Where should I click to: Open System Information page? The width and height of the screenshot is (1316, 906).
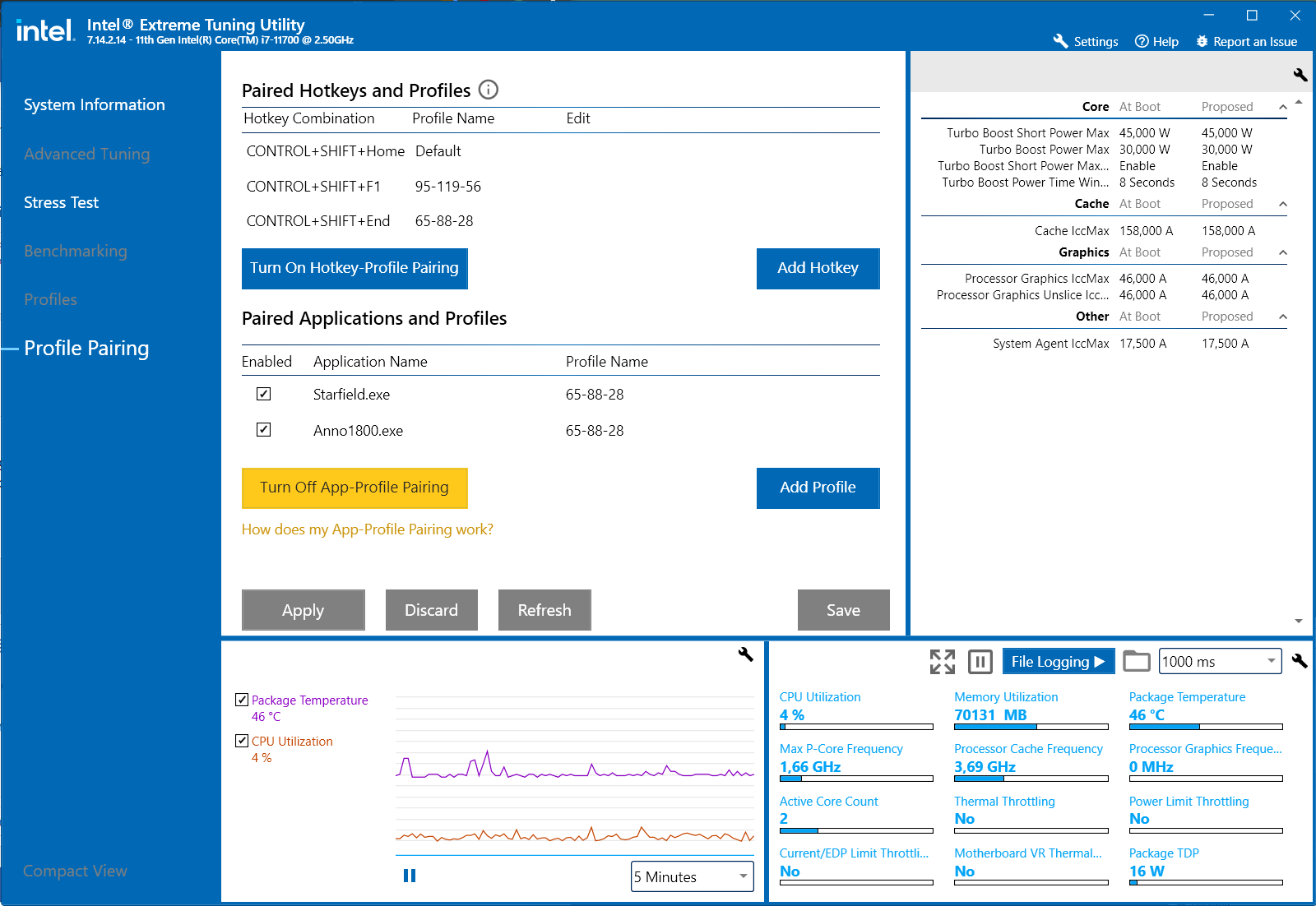click(95, 104)
